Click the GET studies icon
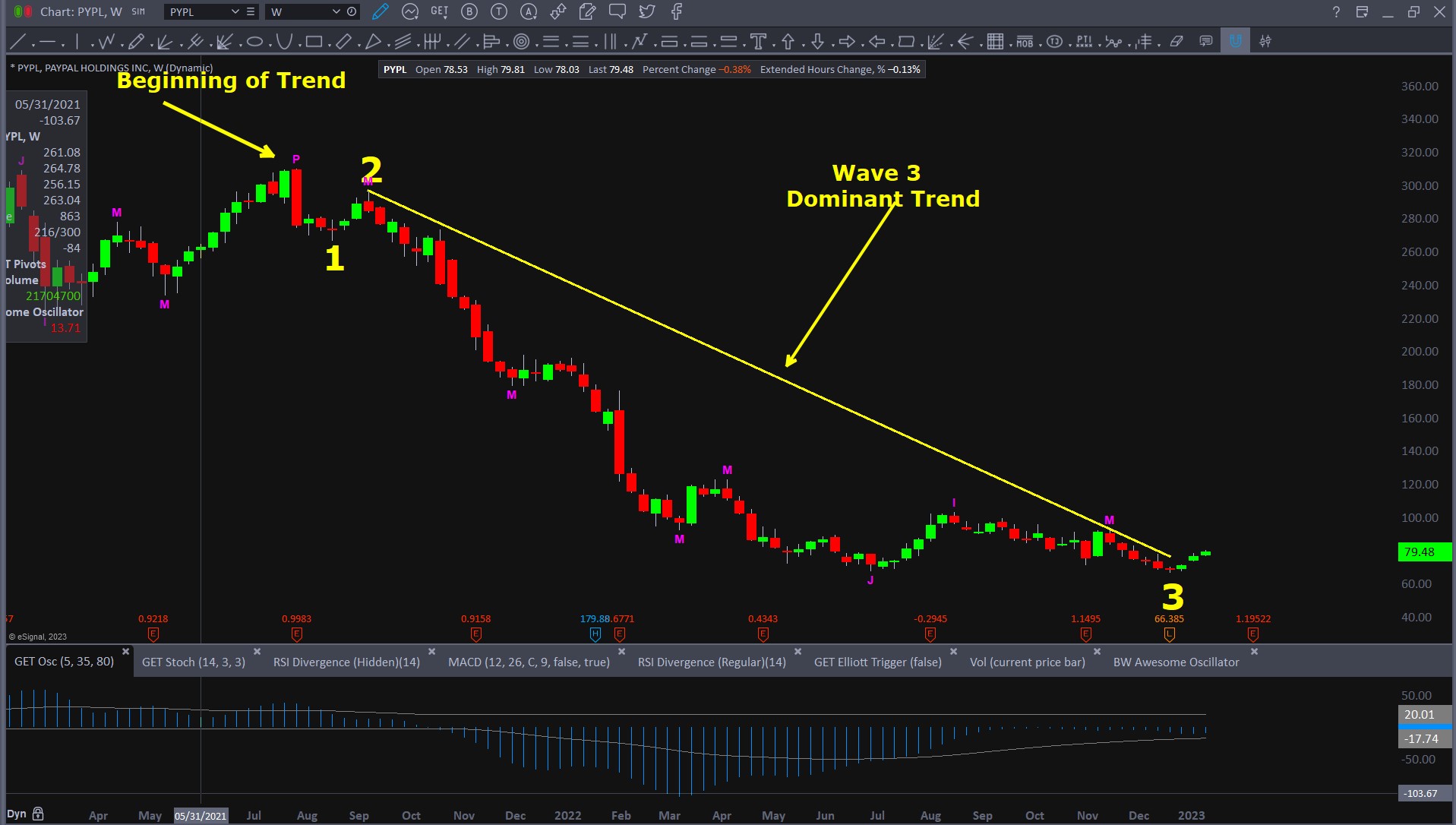1456x825 pixels. pyautogui.click(x=439, y=11)
